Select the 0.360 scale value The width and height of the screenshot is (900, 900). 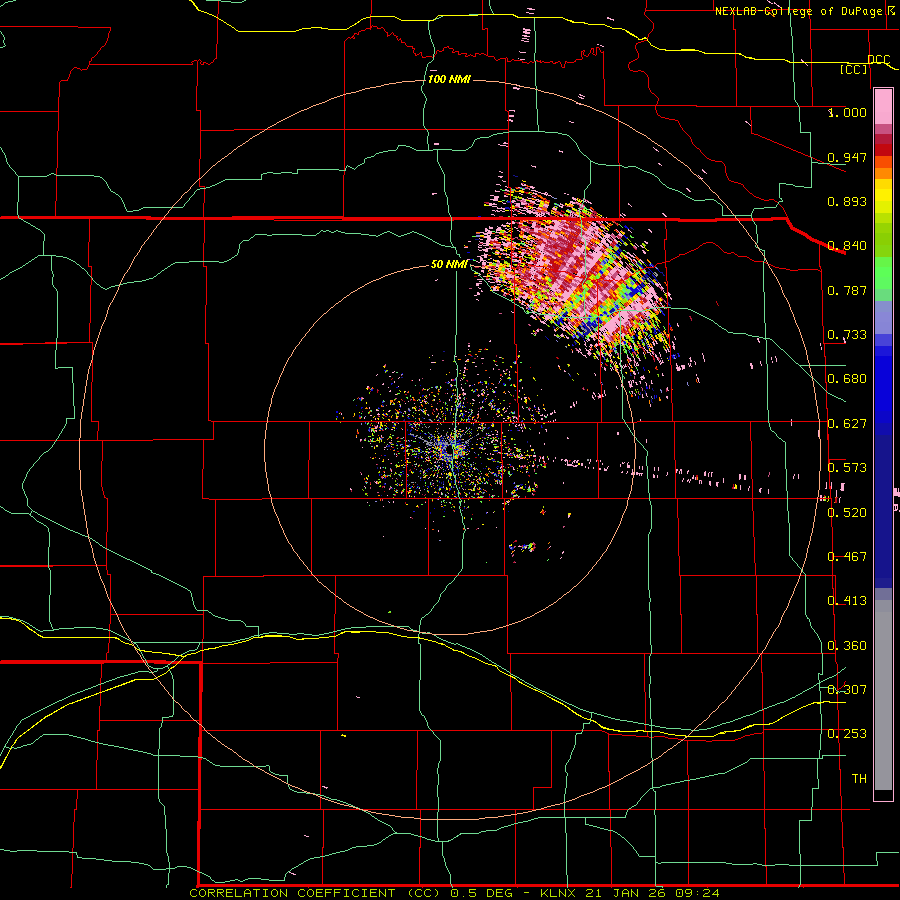point(847,645)
